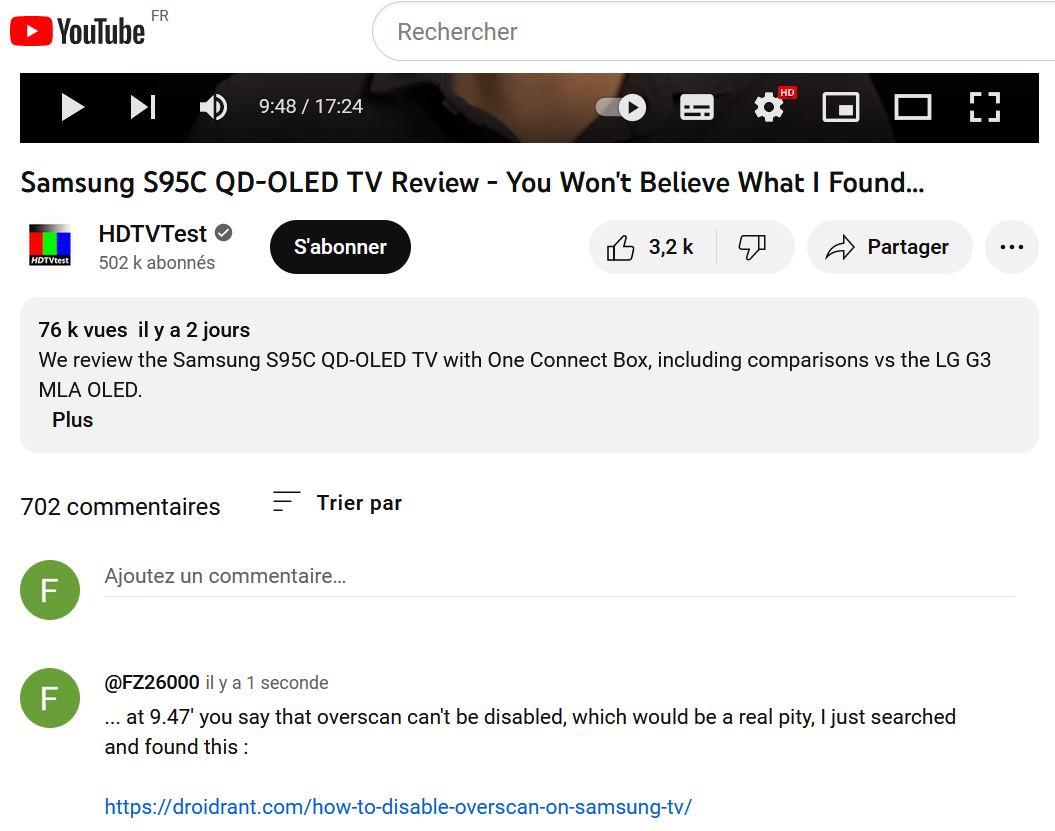This screenshot has width=1055, height=831.
Task: Focus the Rechercher search field
Action: coord(713,32)
